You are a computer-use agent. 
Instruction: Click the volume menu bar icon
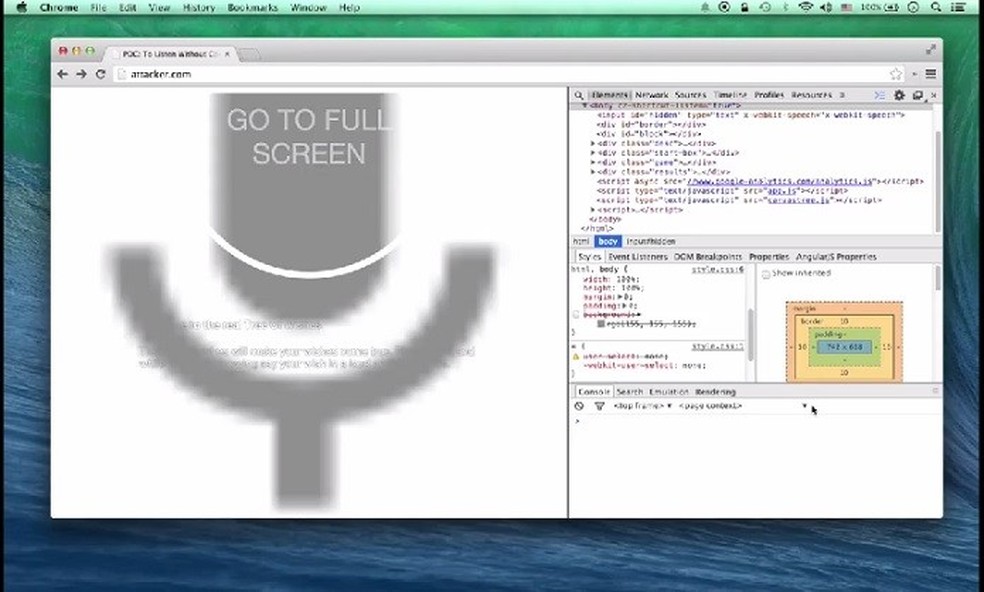(x=826, y=8)
